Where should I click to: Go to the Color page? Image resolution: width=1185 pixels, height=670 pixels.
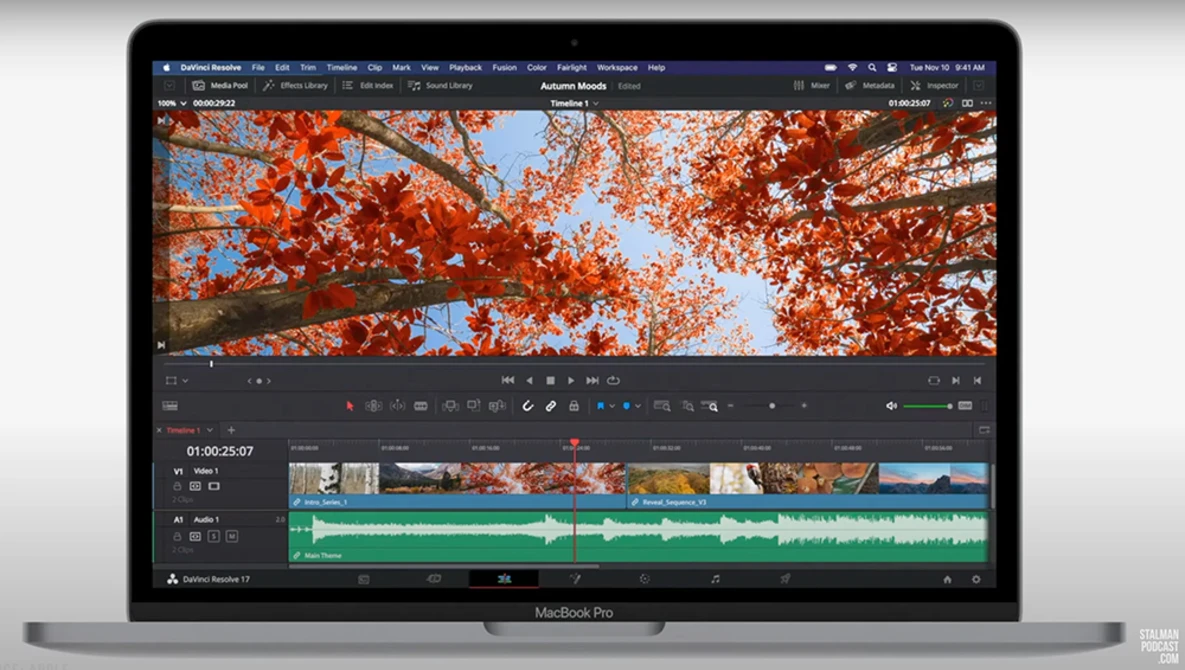click(645, 579)
